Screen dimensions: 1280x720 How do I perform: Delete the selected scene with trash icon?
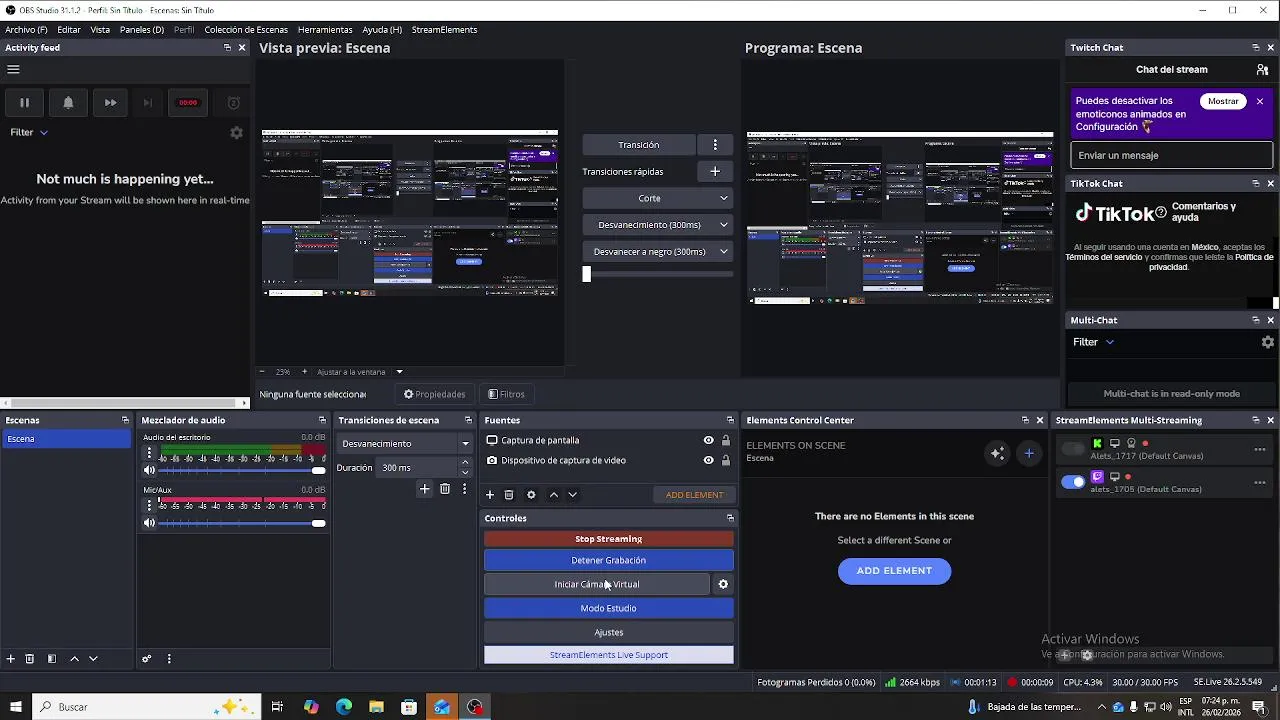30,659
